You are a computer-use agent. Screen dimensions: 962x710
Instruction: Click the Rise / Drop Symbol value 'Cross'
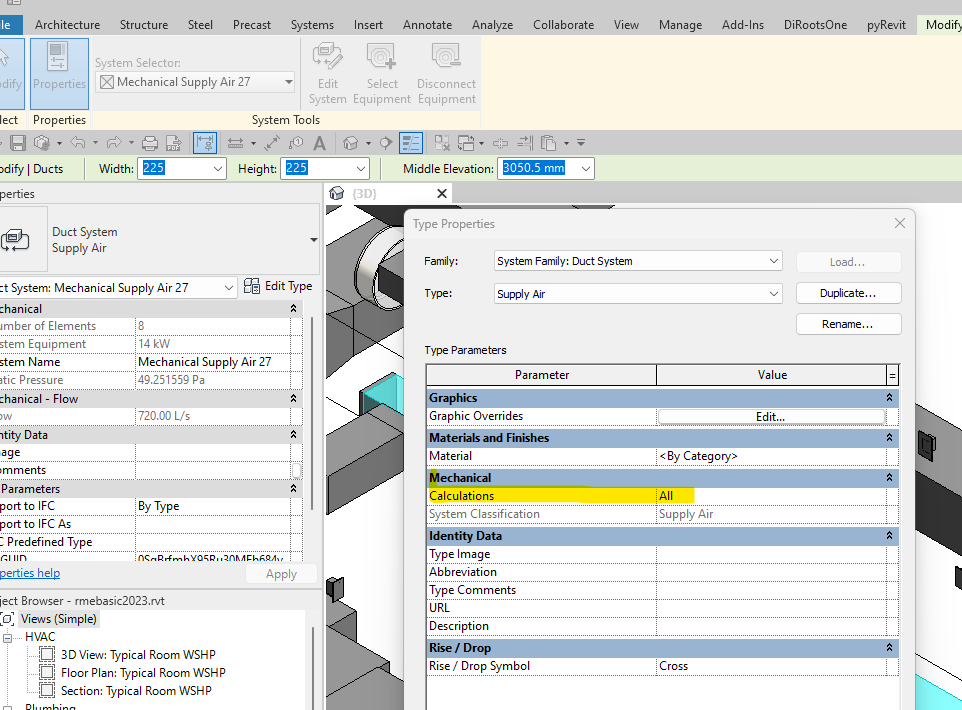[x=771, y=666]
